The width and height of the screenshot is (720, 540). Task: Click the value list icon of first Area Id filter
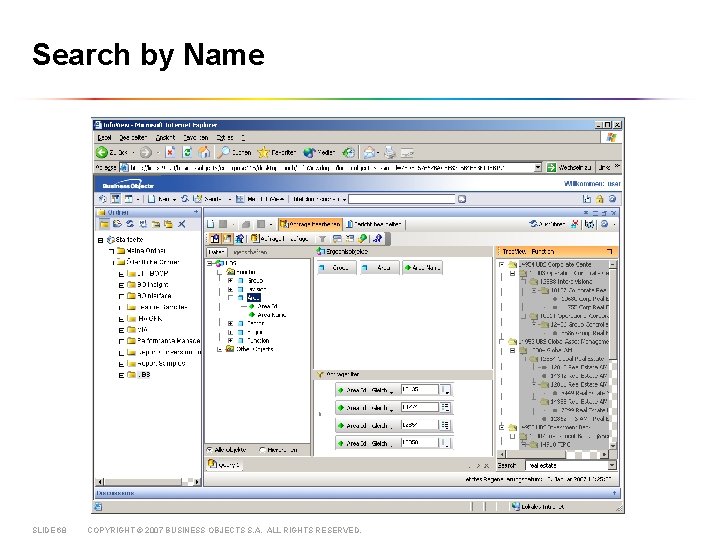tap(445, 390)
